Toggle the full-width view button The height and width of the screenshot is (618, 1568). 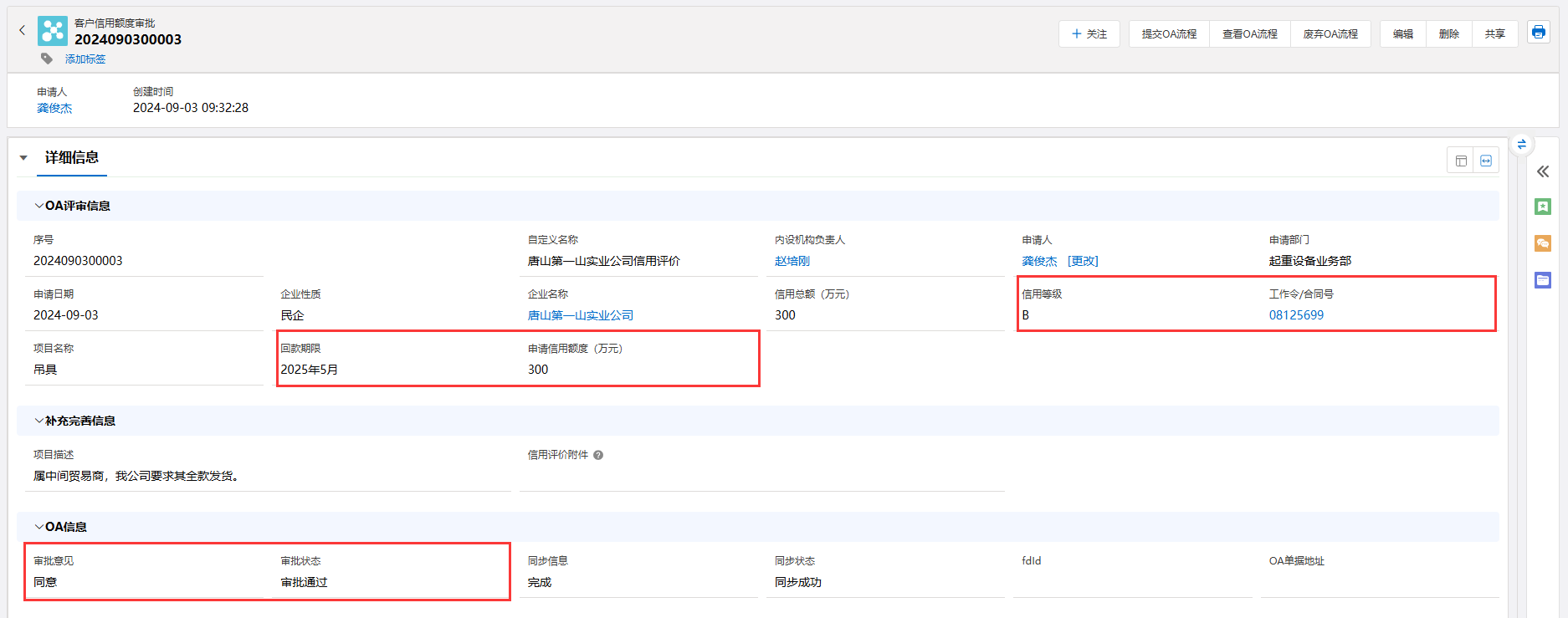(1486, 161)
